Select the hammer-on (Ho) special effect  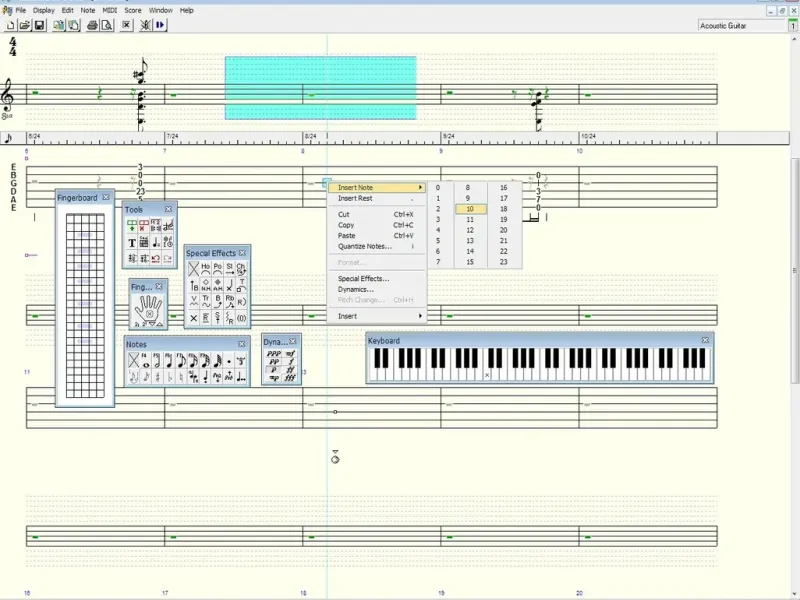click(x=205, y=268)
